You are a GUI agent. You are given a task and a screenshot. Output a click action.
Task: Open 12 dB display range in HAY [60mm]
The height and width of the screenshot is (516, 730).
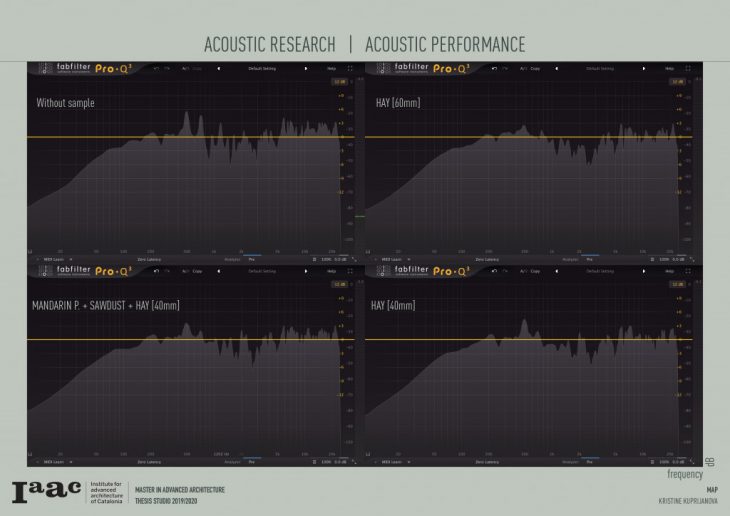(677, 83)
